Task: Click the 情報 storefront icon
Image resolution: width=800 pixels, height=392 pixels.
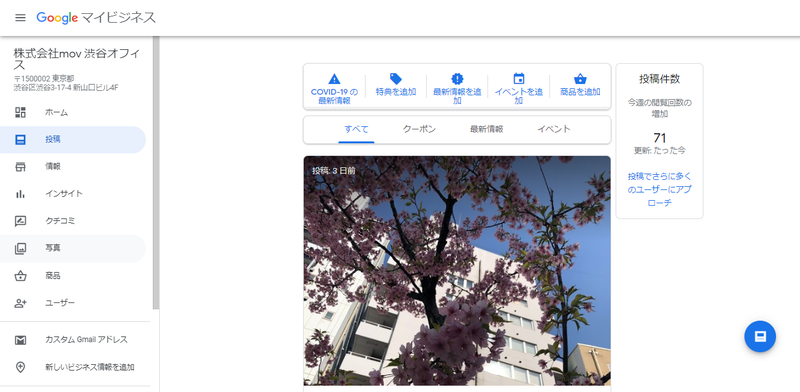Action: [20, 166]
